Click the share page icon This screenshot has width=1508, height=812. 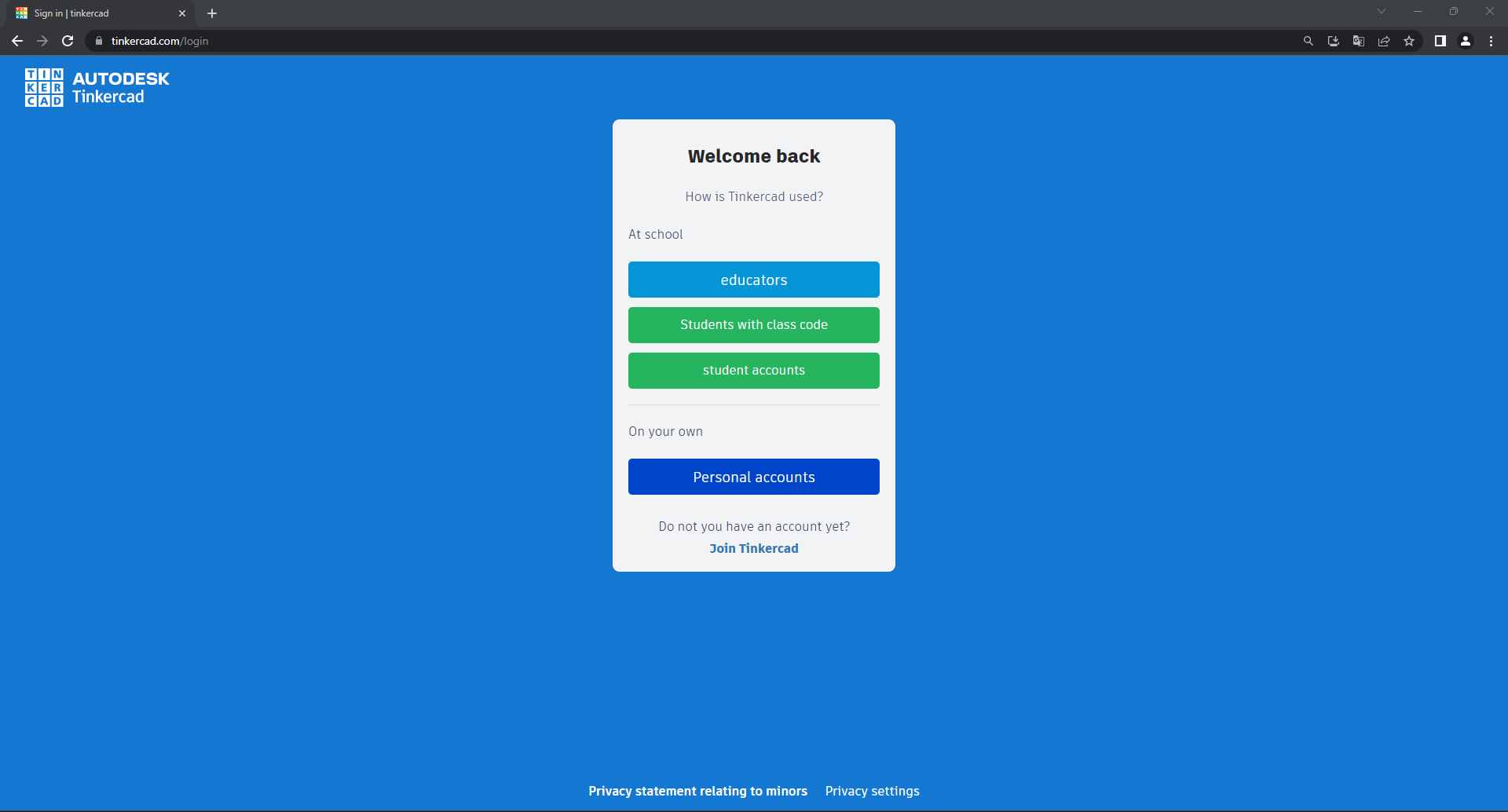tap(1384, 41)
